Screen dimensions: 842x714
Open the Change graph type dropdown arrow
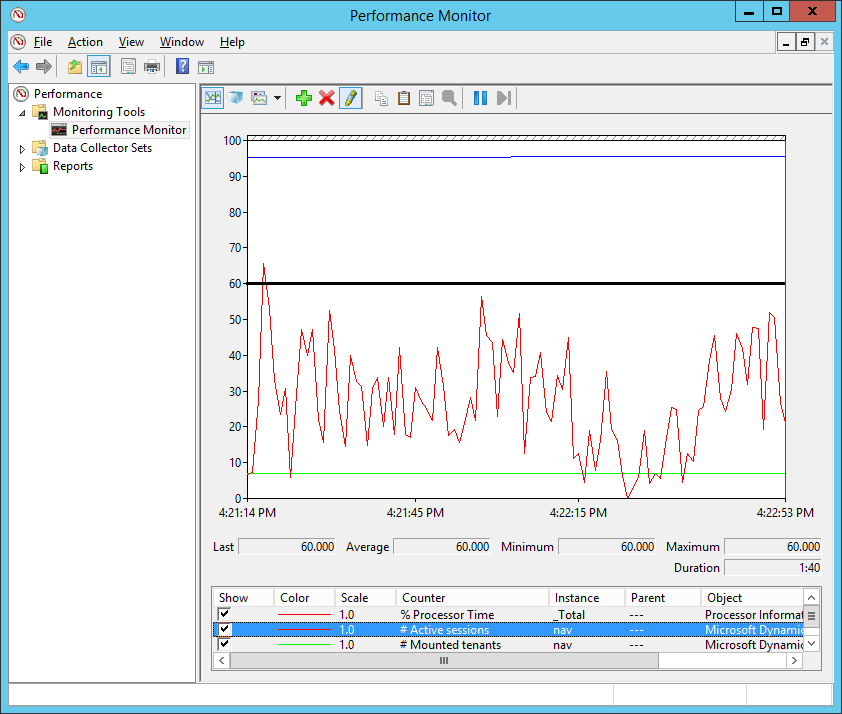click(277, 98)
